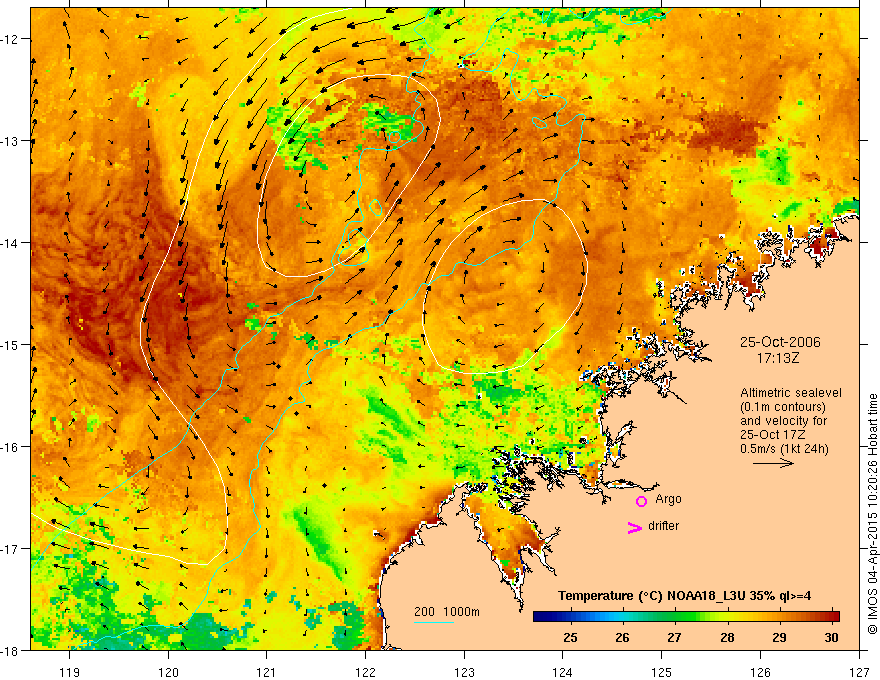
Task: Click the longitude axis label 121
Action: [x=267, y=672]
